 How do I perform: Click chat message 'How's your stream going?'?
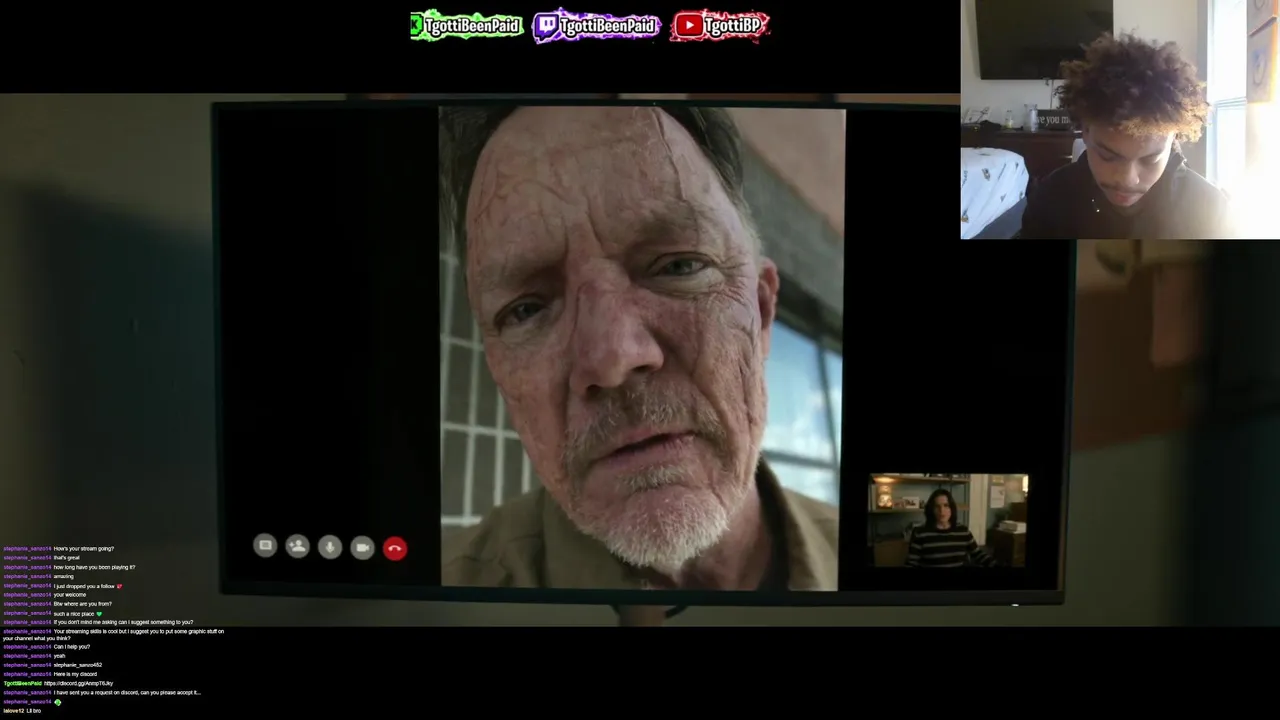(84, 548)
